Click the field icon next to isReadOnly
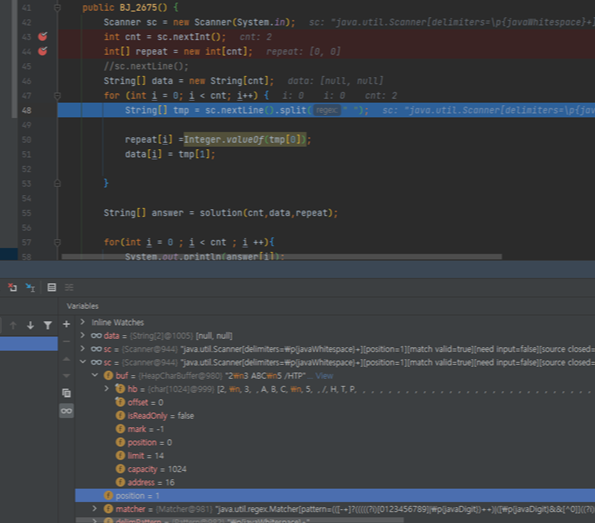Image resolution: width=595 pixels, height=523 pixels. pyautogui.click(x=120, y=416)
